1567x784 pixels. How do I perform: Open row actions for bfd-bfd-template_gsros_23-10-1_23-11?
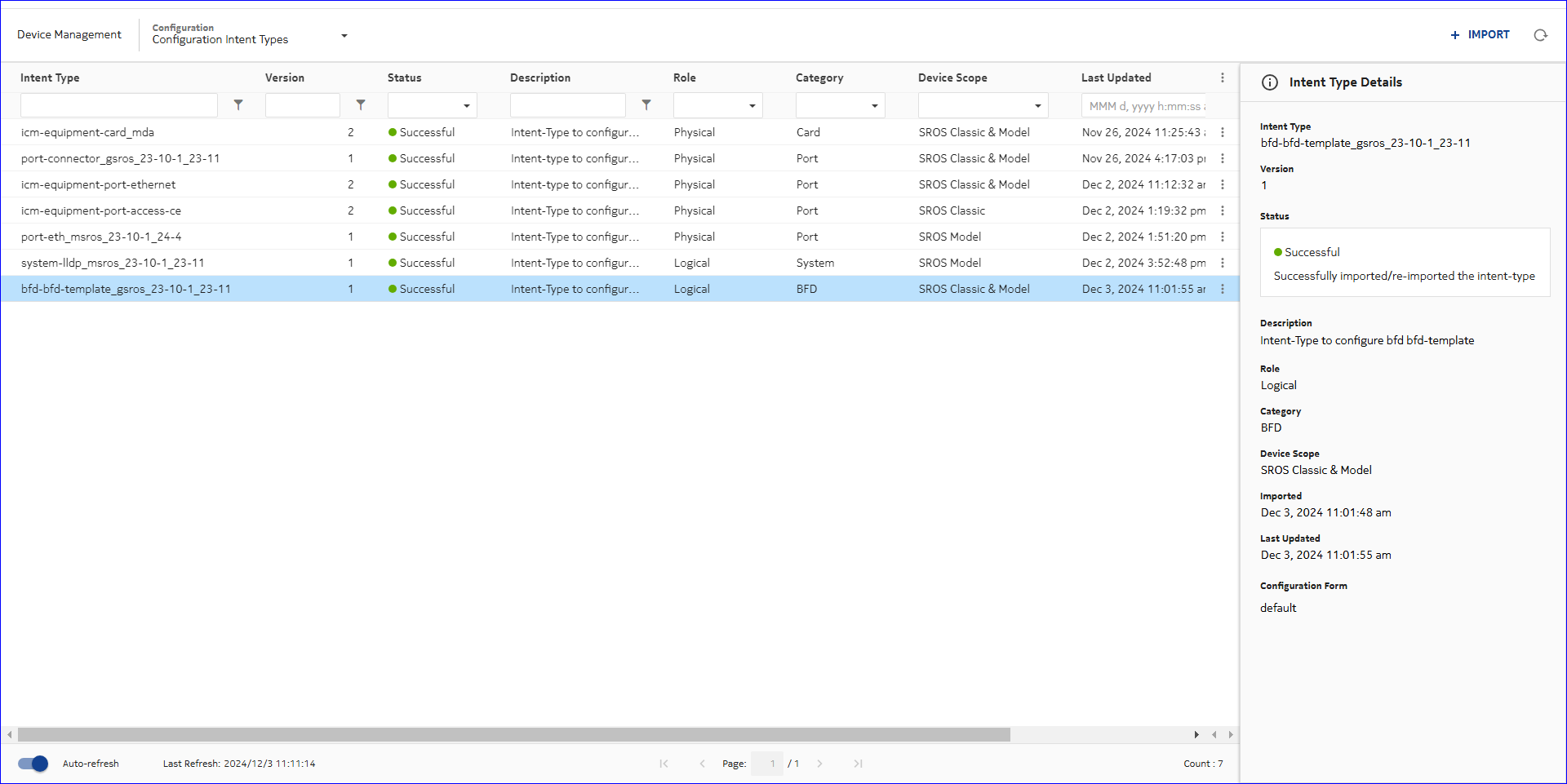pyautogui.click(x=1222, y=289)
